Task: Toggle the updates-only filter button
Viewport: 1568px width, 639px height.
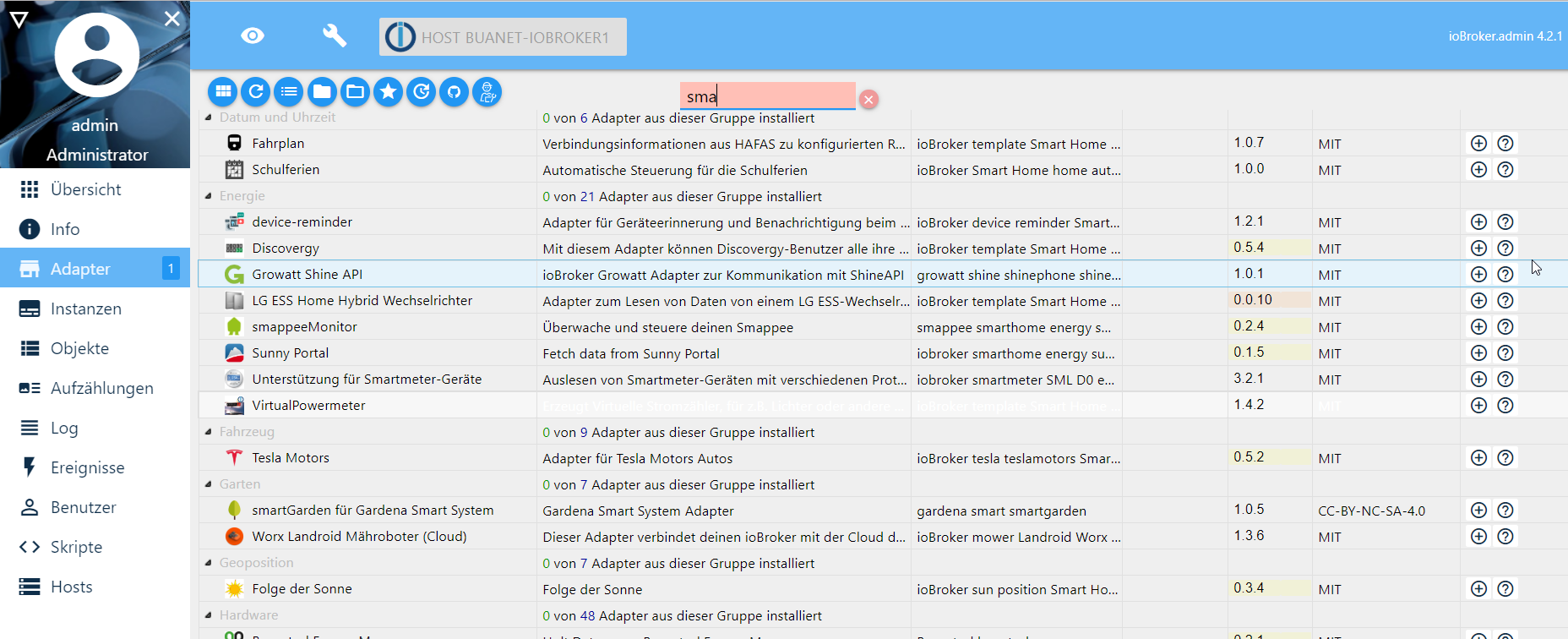Action: [x=422, y=91]
